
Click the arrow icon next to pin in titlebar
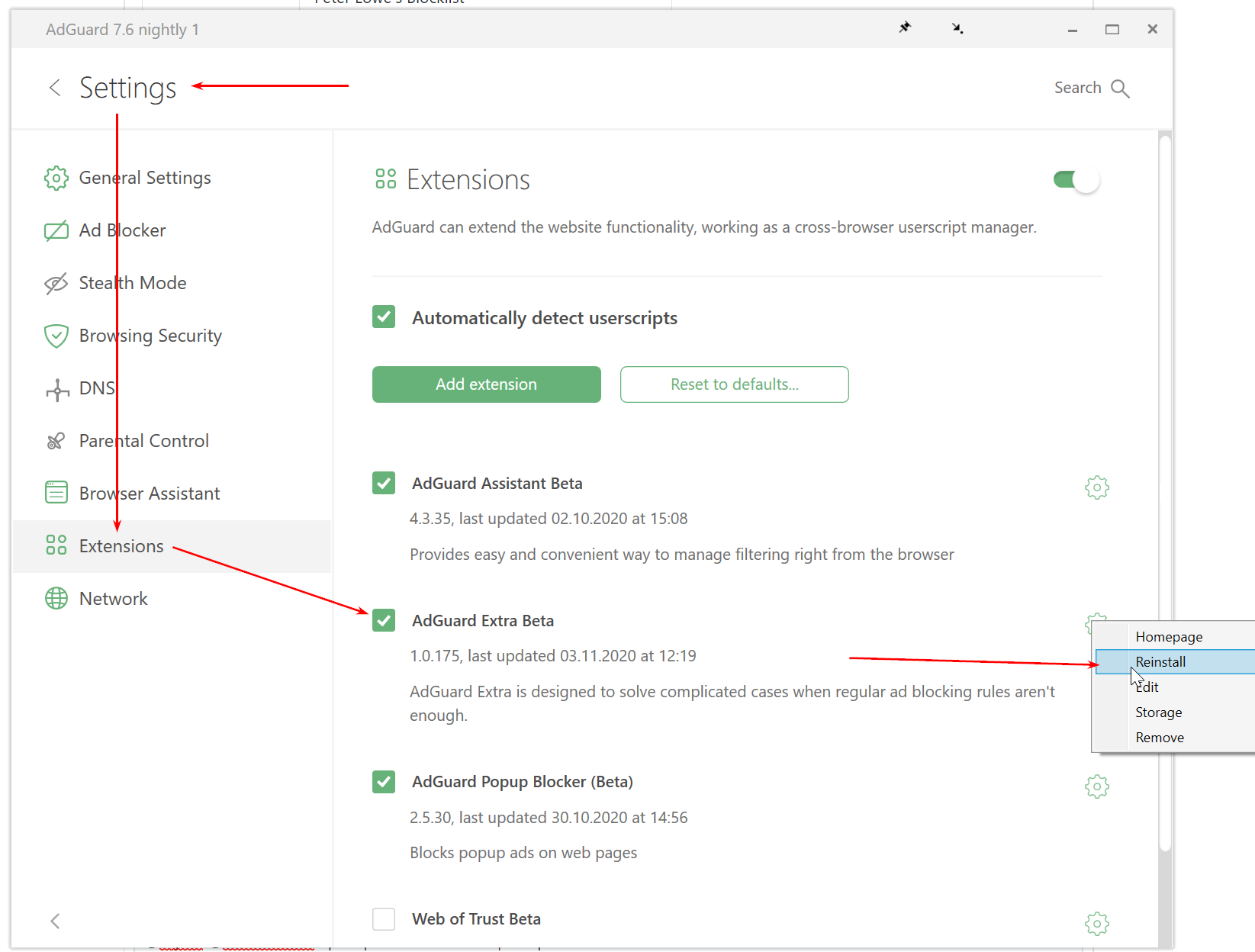click(x=957, y=28)
